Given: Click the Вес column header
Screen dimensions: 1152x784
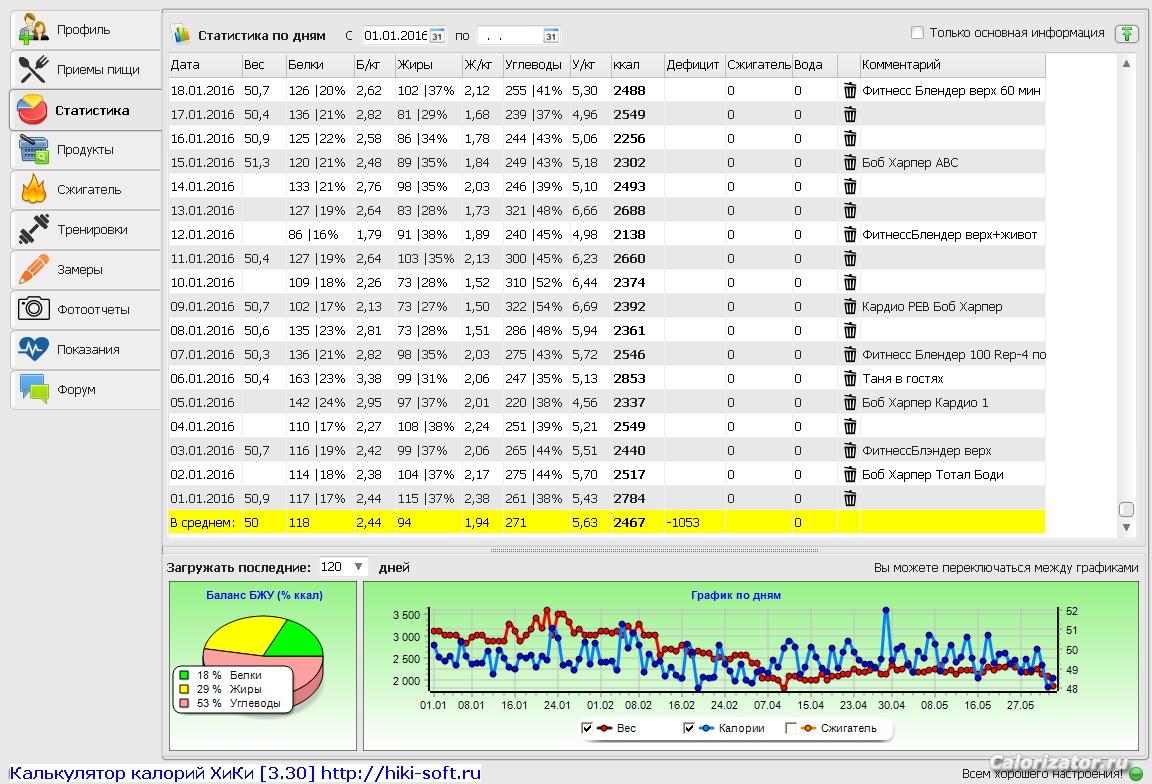Looking at the screenshot, I should pyautogui.click(x=264, y=65).
